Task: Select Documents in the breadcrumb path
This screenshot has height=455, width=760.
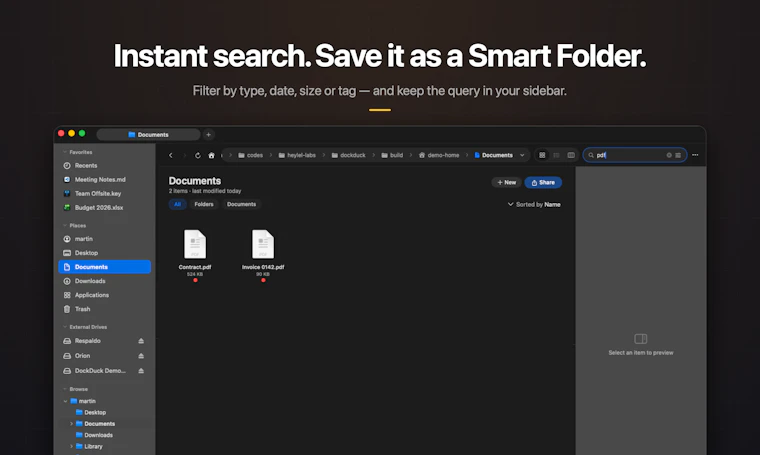Action: [493, 155]
